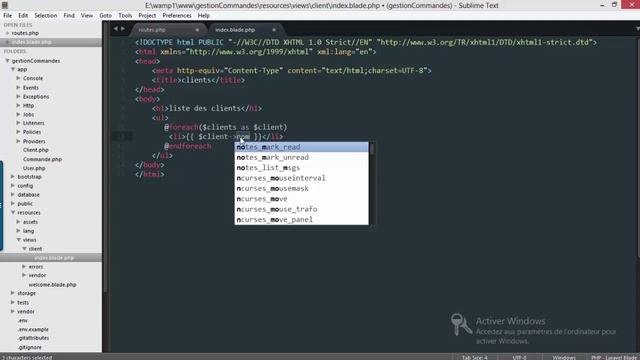Open the Preferences menu
The height and width of the screenshot is (360, 640).
tap(177, 16)
